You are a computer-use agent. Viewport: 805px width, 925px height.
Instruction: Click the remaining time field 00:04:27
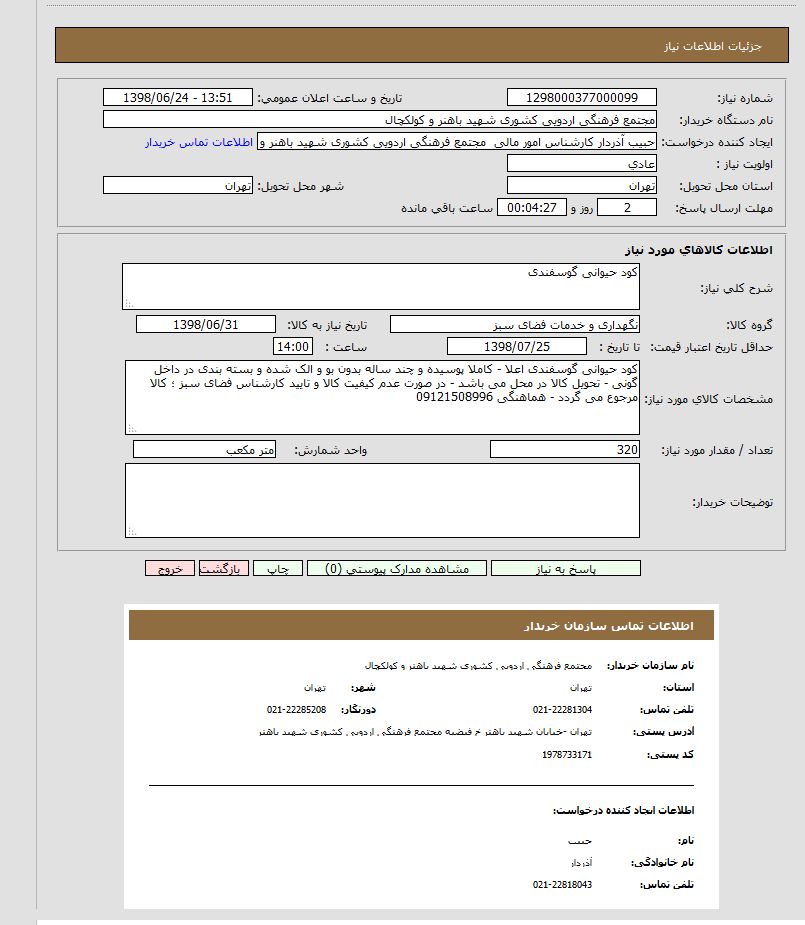coord(533,208)
